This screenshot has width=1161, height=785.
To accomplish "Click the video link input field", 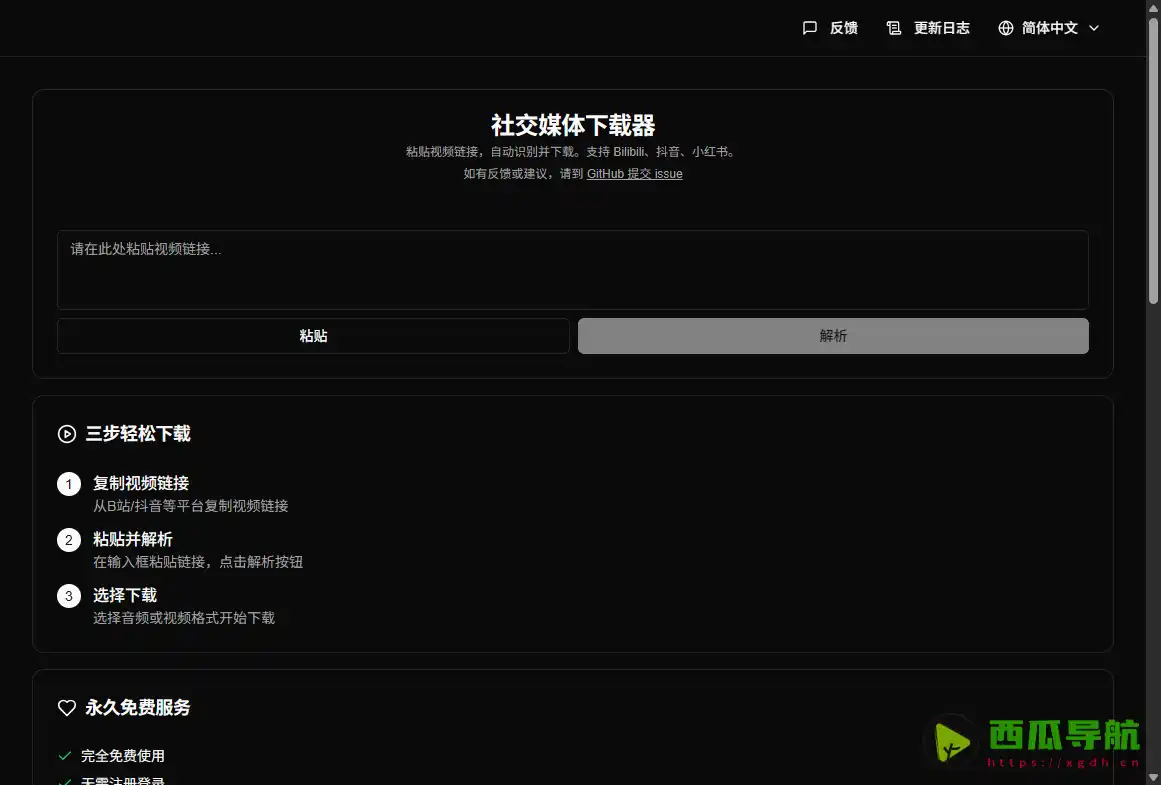I will tap(573, 269).
